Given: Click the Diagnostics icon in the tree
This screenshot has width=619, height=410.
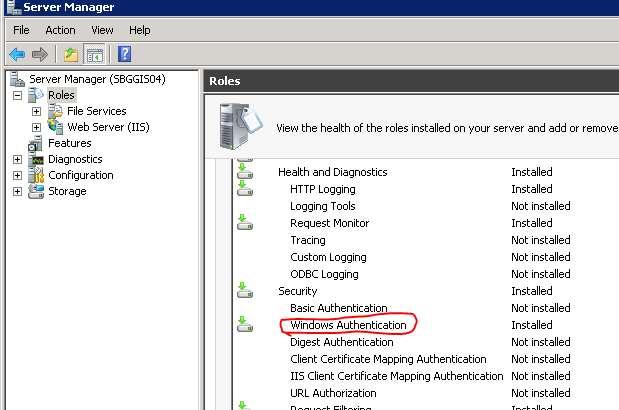Looking at the screenshot, I should (36, 159).
